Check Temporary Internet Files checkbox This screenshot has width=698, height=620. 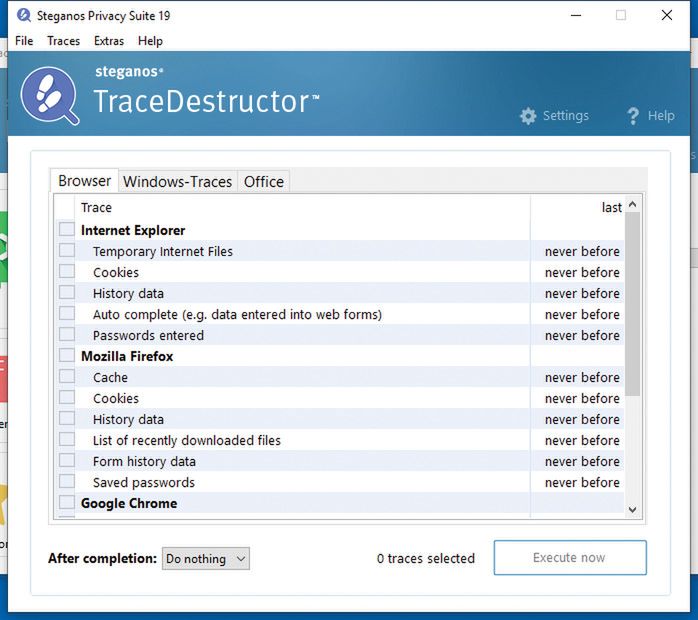67,250
